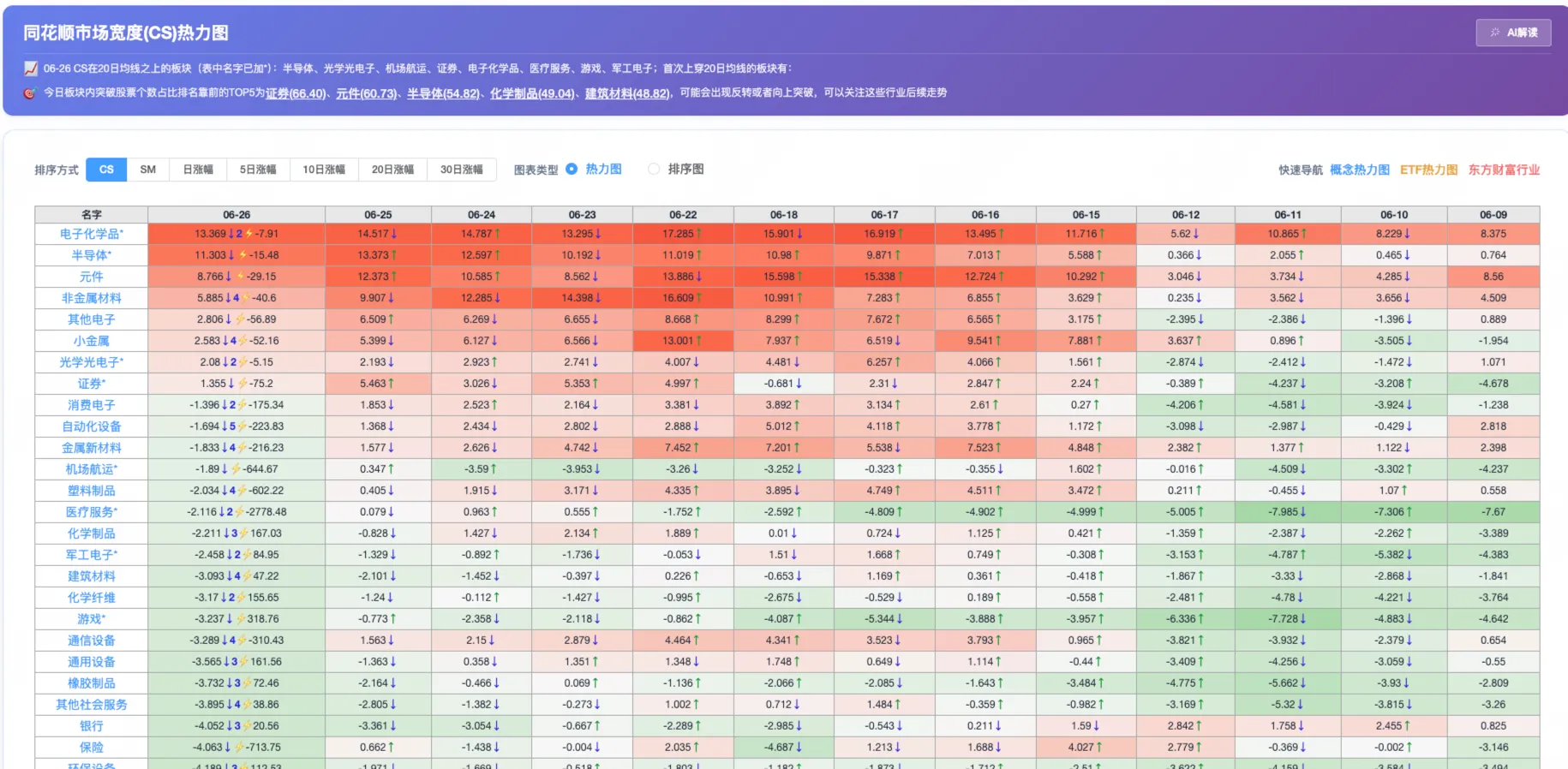Select the 排序图 radio button
Screen dimensions: 1568x769
[x=654, y=169]
